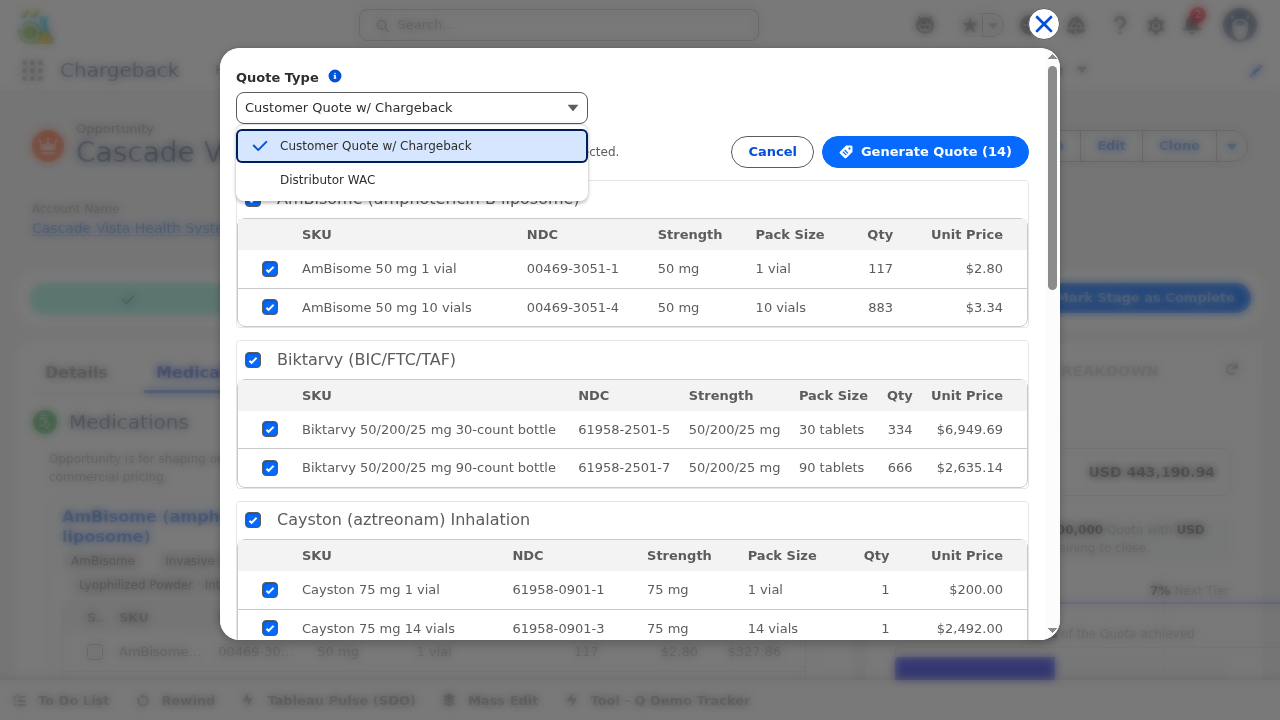Select Customer Quote w/ Chargeback option

[x=412, y=146]
